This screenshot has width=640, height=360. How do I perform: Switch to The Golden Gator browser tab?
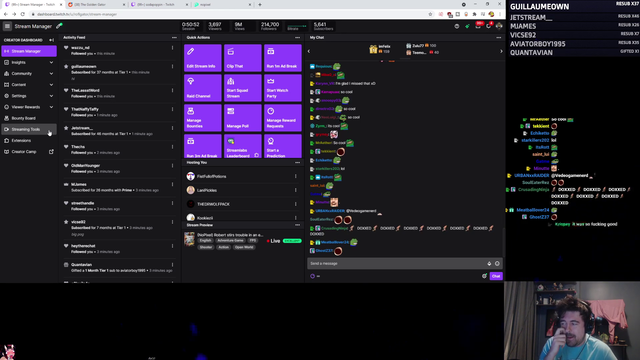95,4
